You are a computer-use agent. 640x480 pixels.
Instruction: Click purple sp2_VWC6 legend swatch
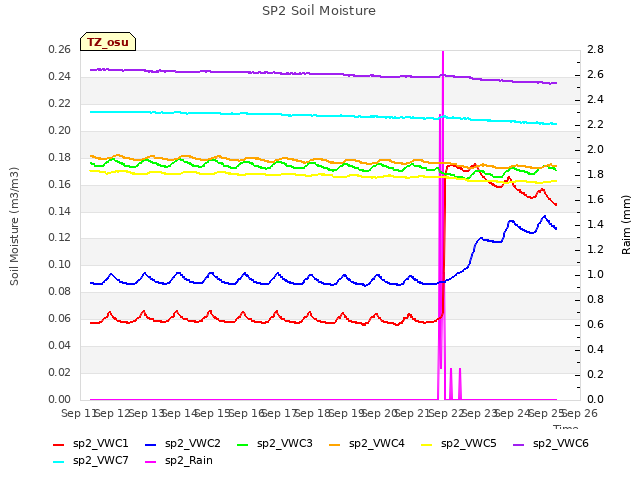(519, 444)
